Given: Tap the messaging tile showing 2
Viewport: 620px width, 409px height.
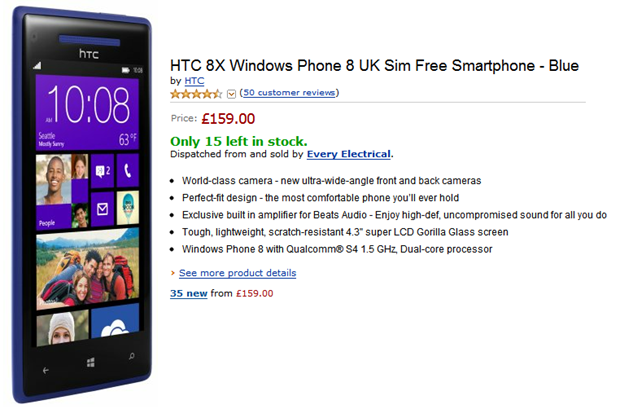Looking at the screenshot, I should point(103,171).
